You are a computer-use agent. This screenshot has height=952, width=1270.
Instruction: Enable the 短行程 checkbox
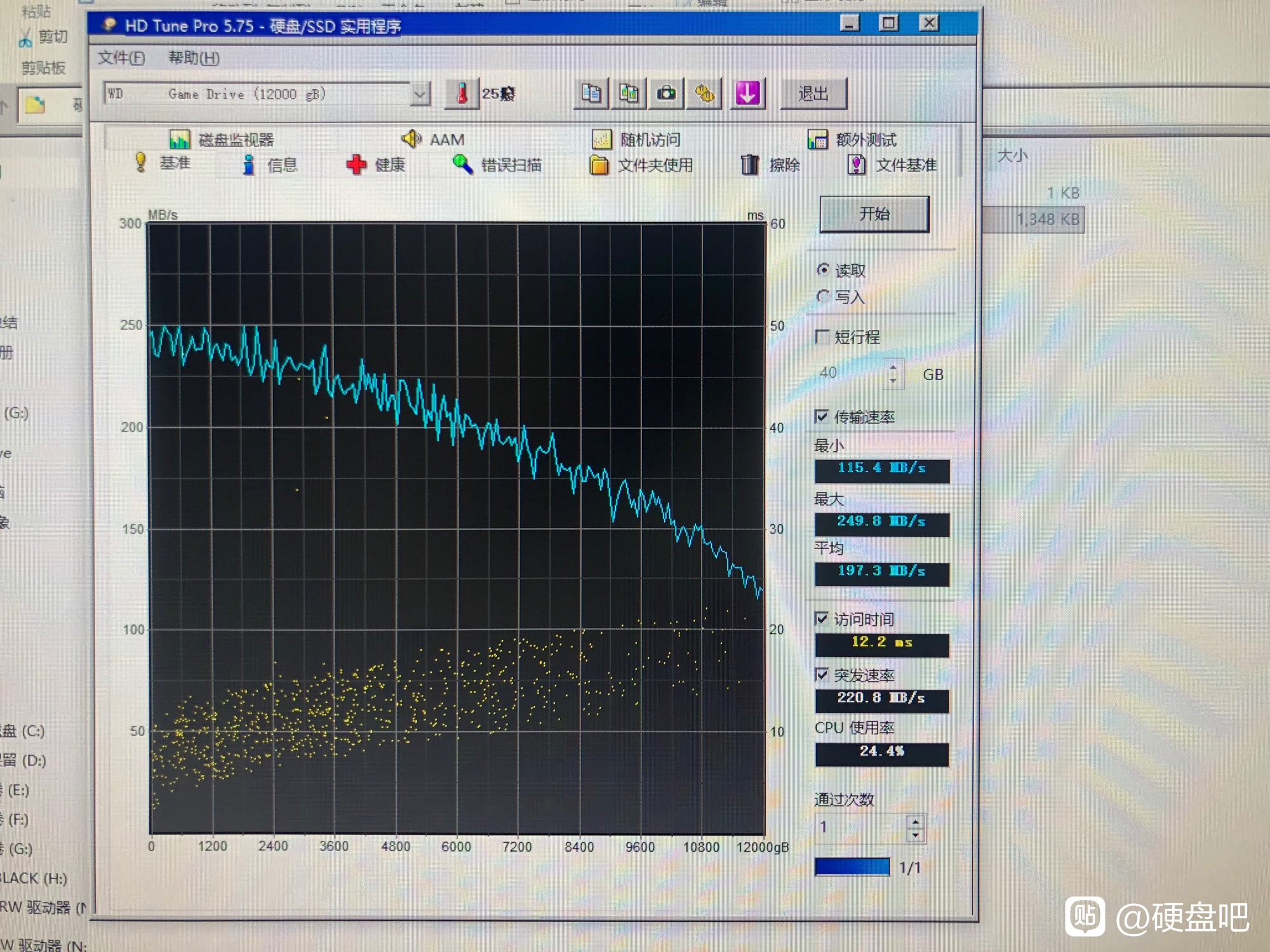click(x=822, y=336)
